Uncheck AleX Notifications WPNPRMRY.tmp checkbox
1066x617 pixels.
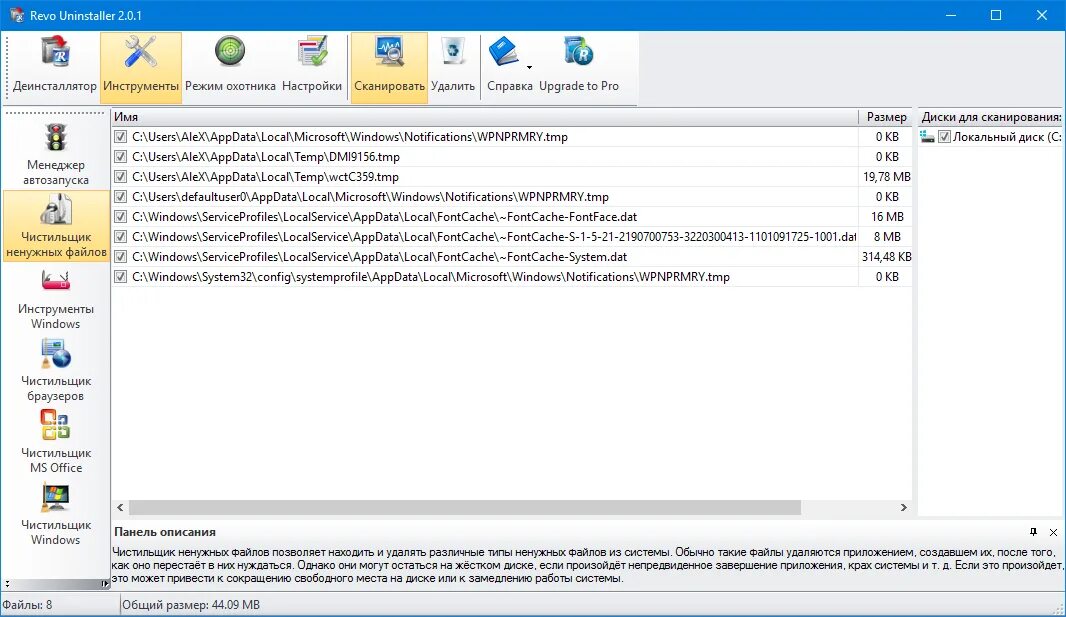[x=120, y=137]
